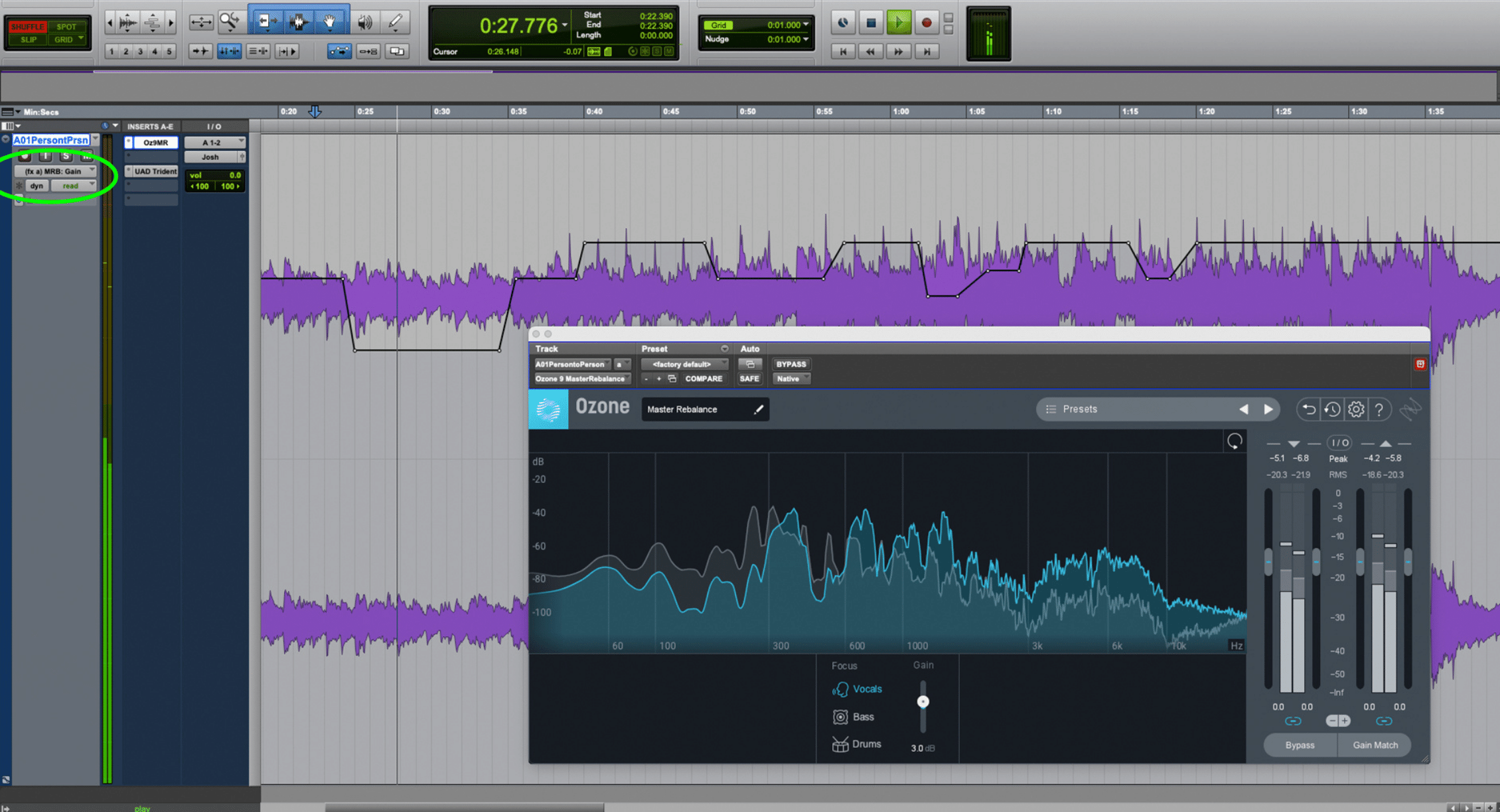Image resolution: width=1500 pixels, height=812 pixels.
Task: Open dyn elastic audio selector
Action: pos(37,186)
